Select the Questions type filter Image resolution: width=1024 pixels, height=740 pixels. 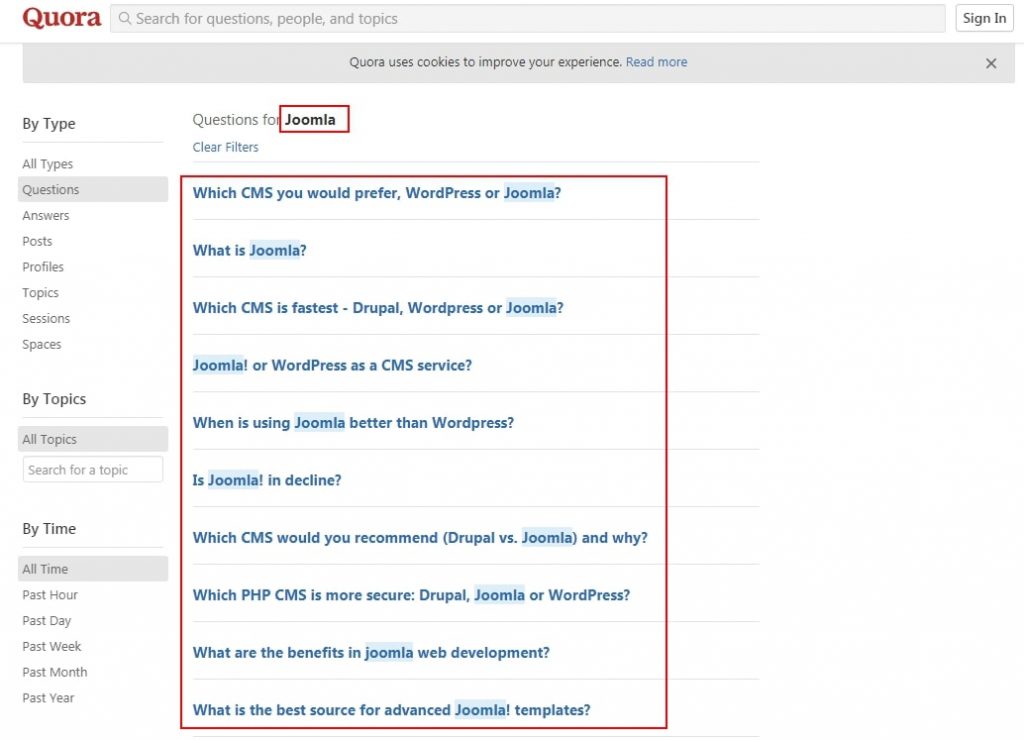click(x=93, y=189)
